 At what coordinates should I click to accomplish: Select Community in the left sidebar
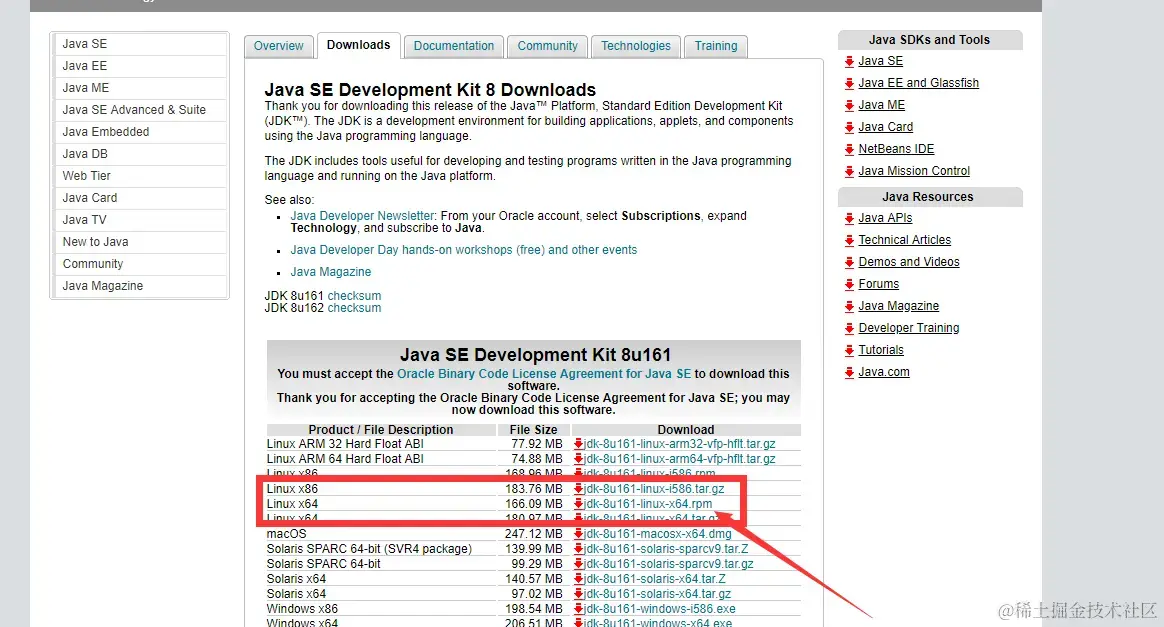pyautogui.click(x=140, y=264)
